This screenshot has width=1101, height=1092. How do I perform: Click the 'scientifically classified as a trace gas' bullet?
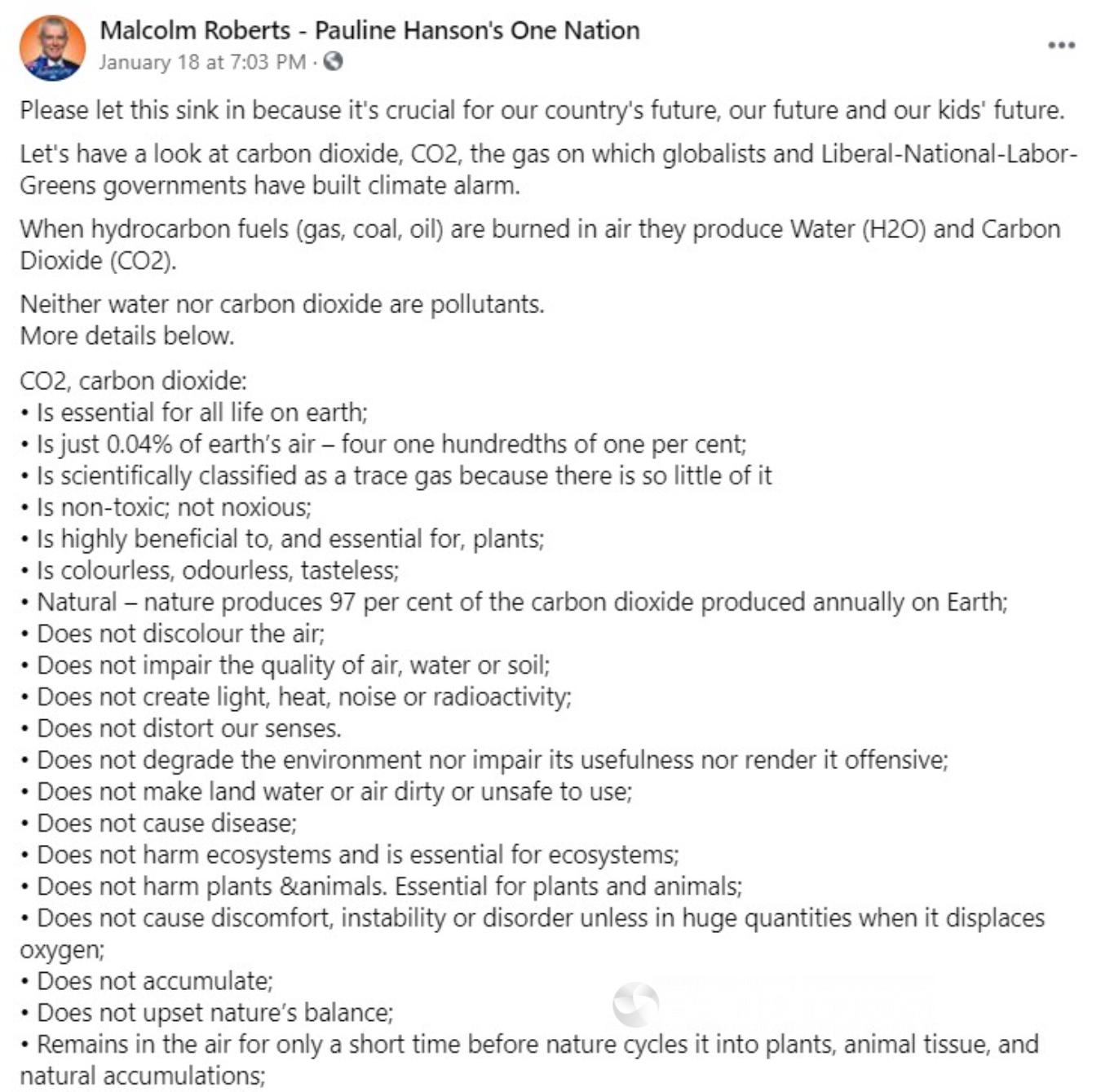click(x=396, y=475)
